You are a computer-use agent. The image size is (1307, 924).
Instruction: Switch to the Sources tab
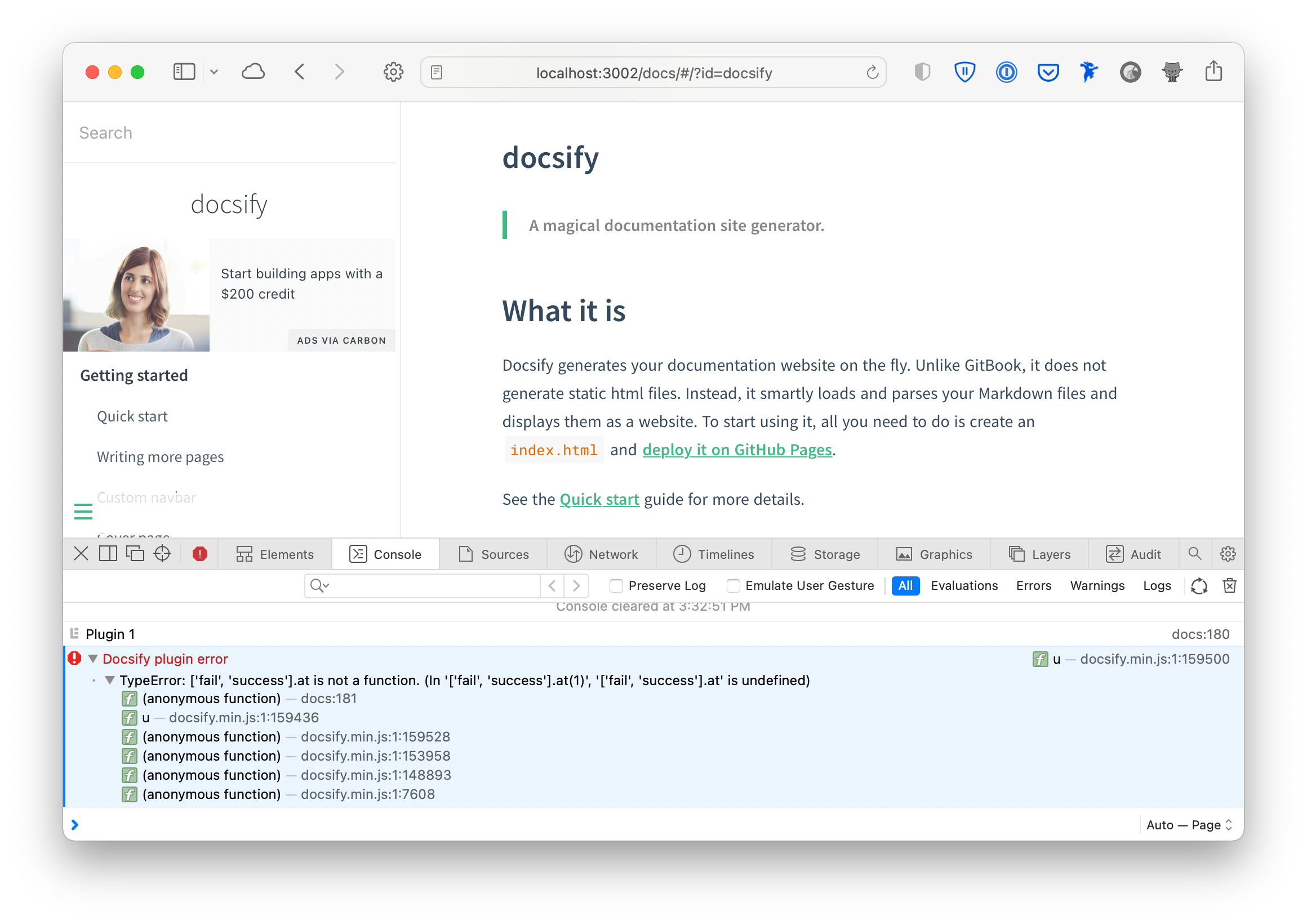(494, 554)
